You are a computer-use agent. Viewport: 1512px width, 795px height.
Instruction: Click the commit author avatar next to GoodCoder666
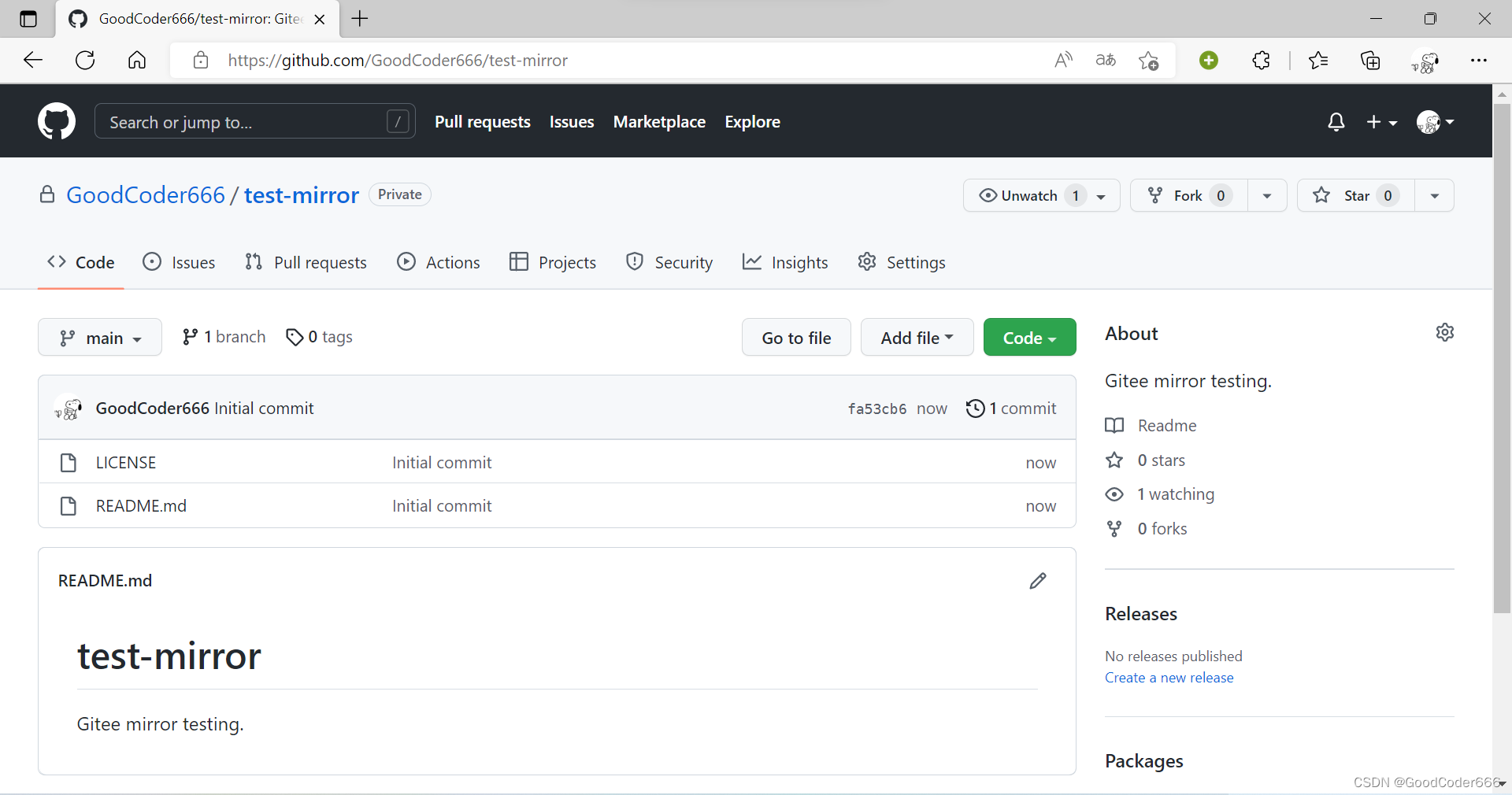[69, 409]
